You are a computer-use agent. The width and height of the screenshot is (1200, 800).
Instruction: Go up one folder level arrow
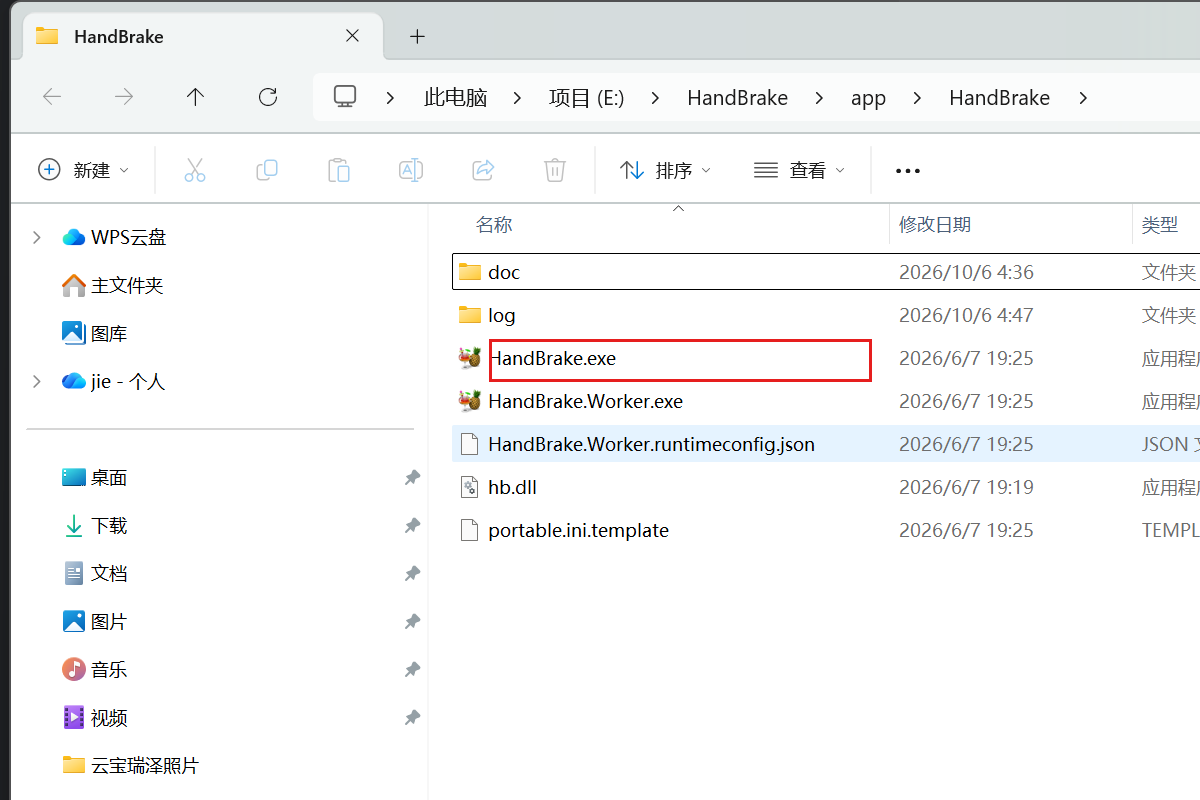(195, 97)
